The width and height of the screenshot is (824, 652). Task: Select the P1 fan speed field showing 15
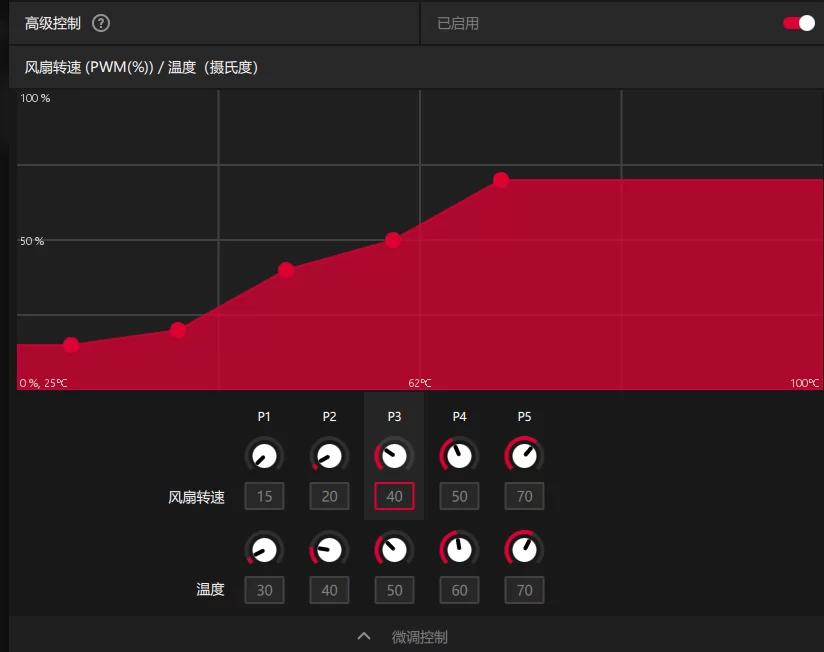[264, 496]
